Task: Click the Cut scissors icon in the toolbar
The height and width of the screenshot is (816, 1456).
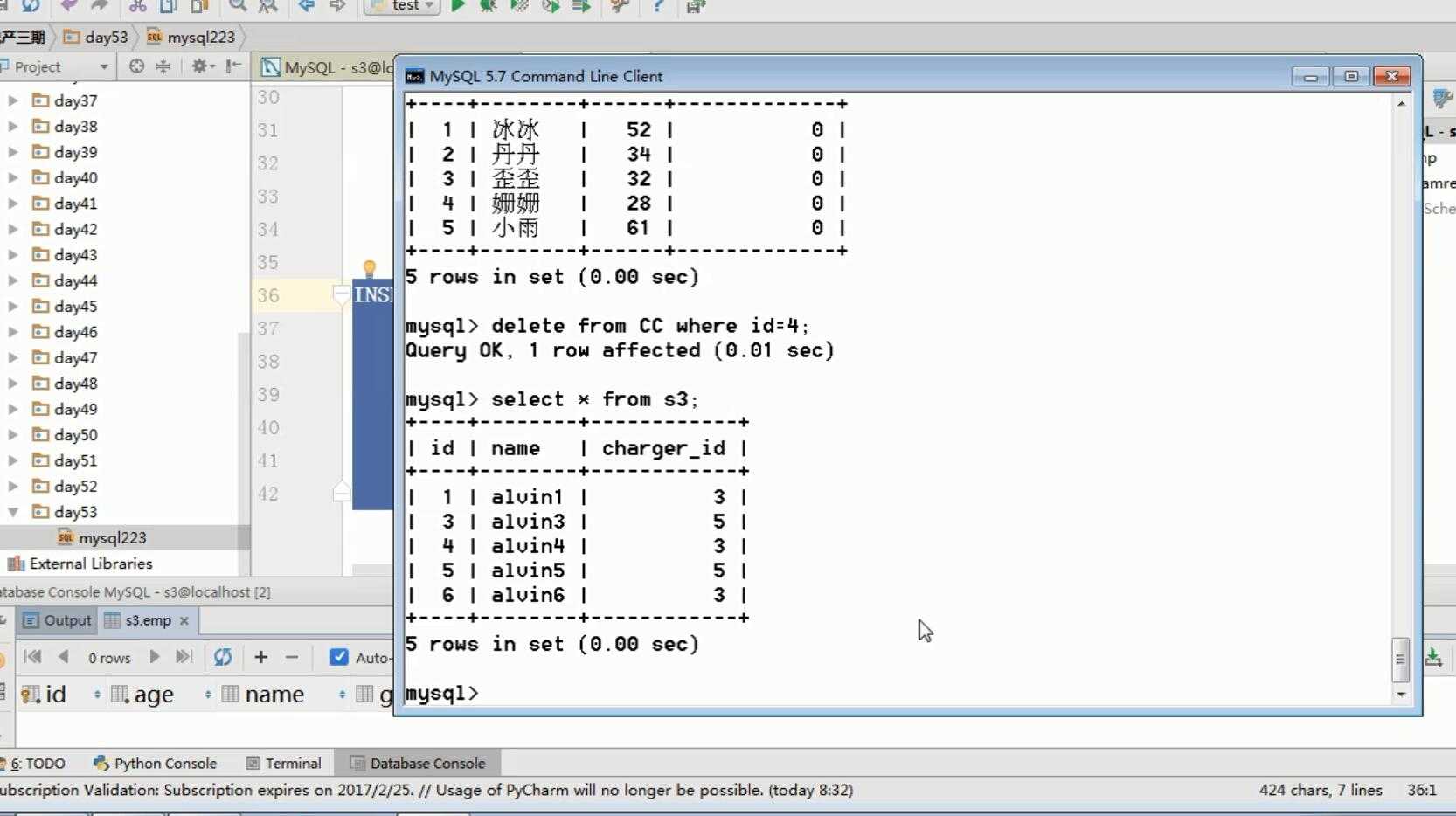Action: click(x=137, y=6)
